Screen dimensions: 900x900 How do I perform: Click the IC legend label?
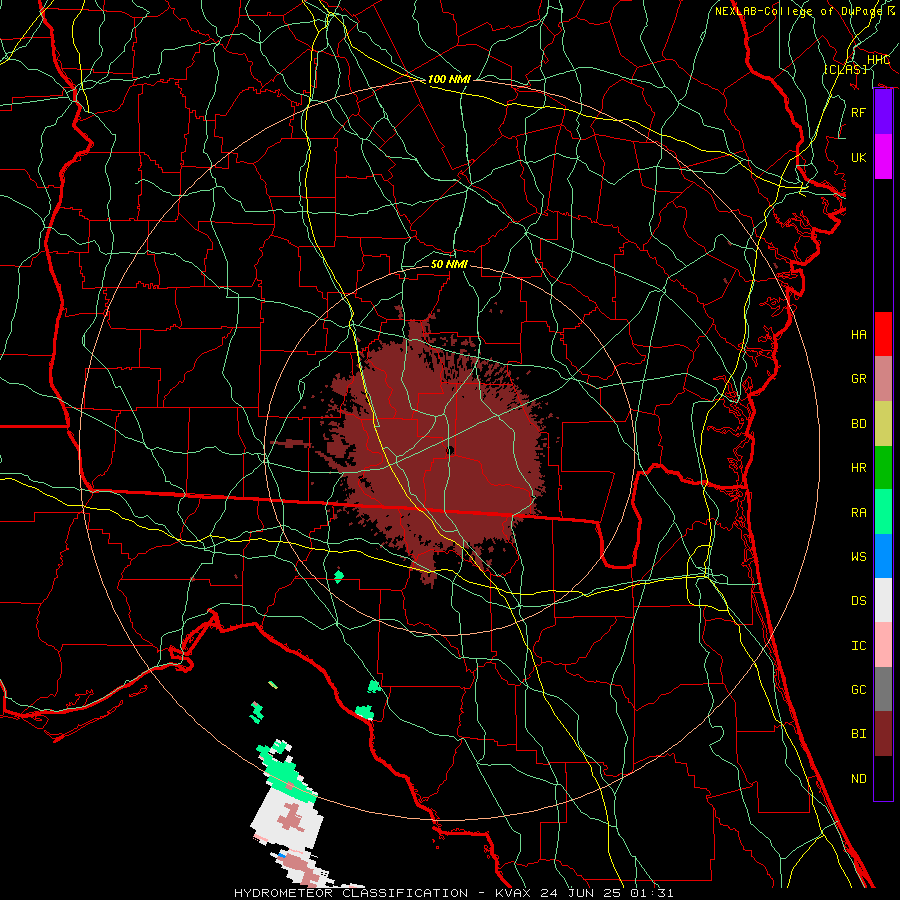(859, 646)
